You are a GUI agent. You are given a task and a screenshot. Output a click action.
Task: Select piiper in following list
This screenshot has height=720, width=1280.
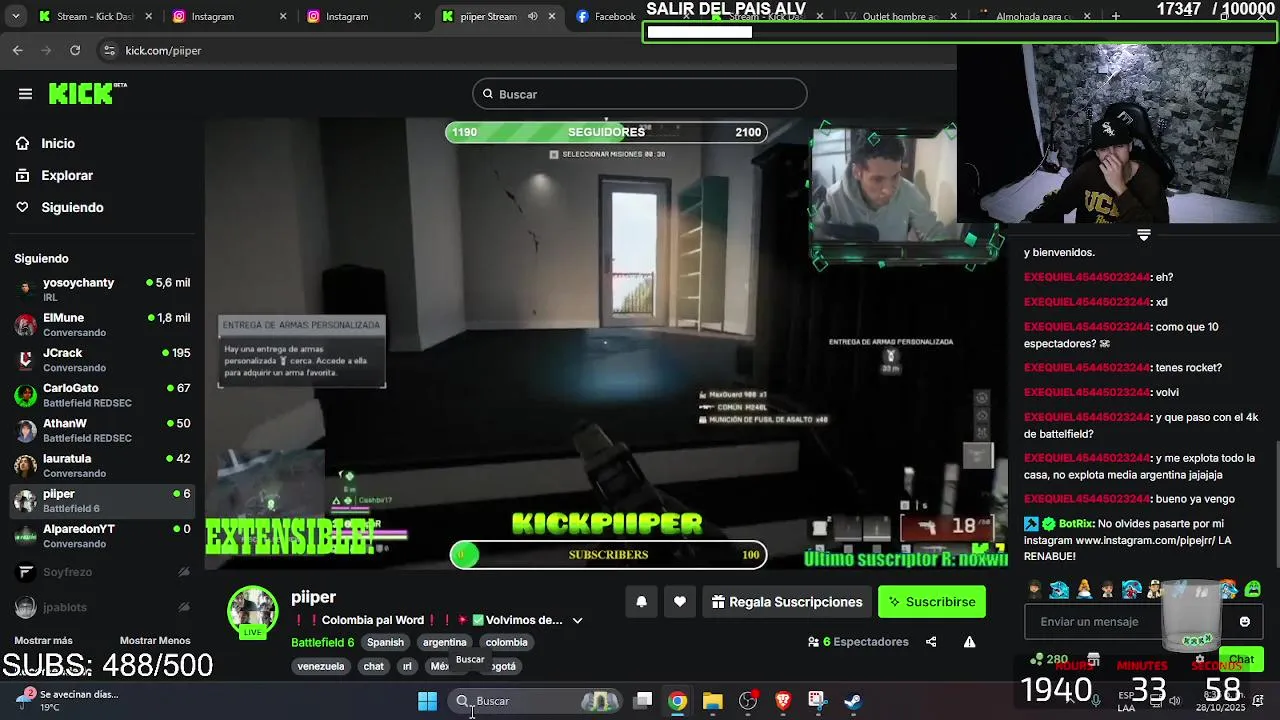click(x=102, y=500)
